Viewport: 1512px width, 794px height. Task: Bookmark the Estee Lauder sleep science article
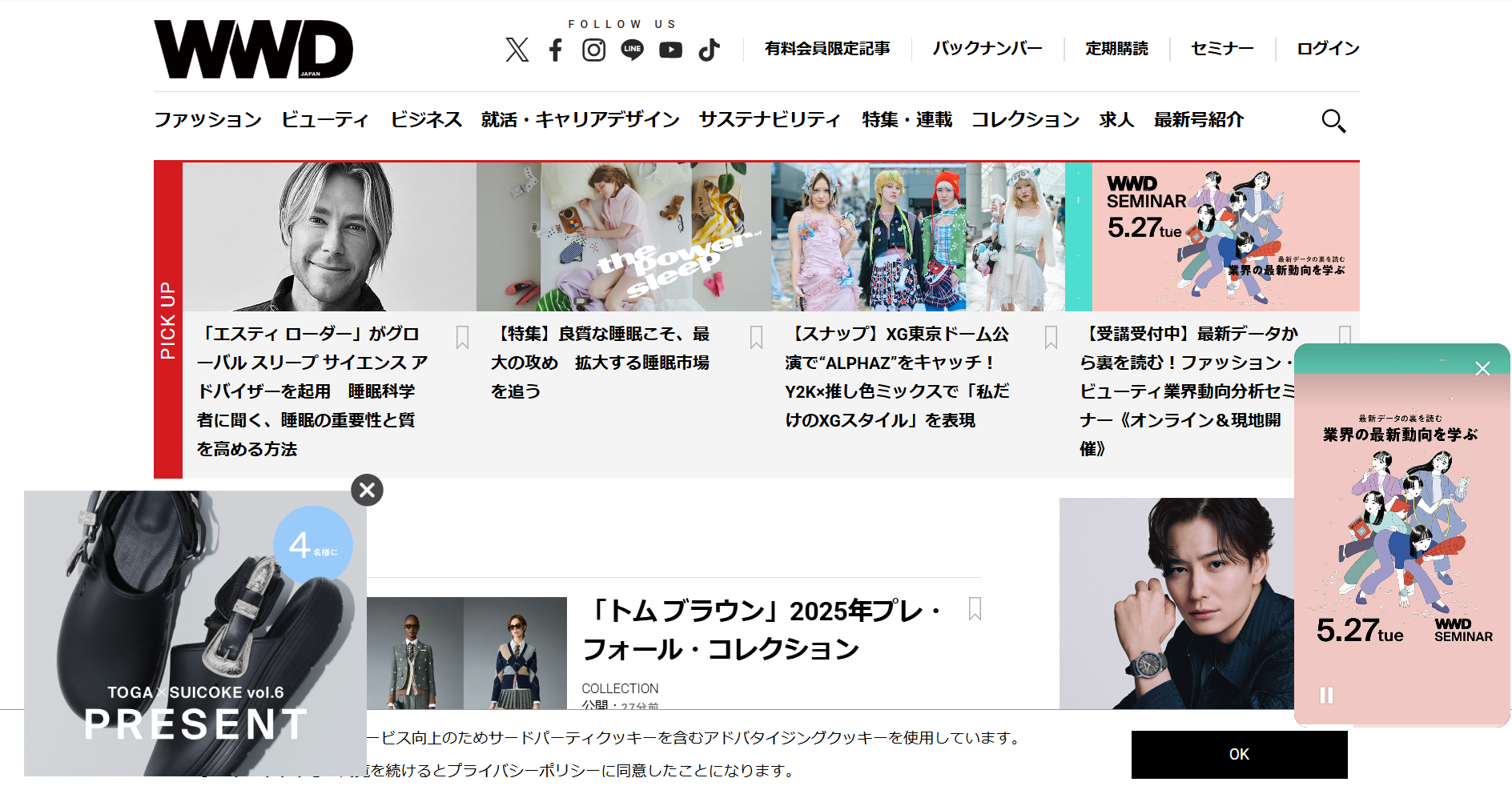[x=462, y=337]
